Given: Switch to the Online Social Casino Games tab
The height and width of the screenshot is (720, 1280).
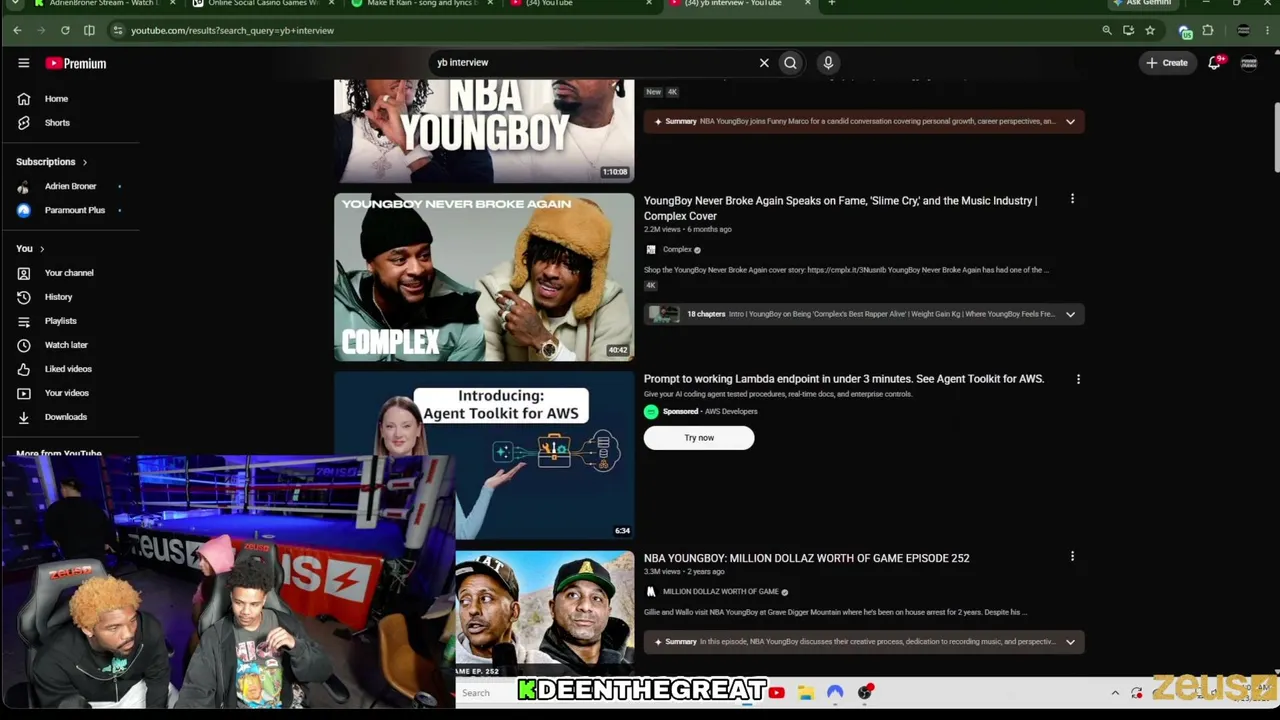Looking at the screenshot, I should click(262, 4).
